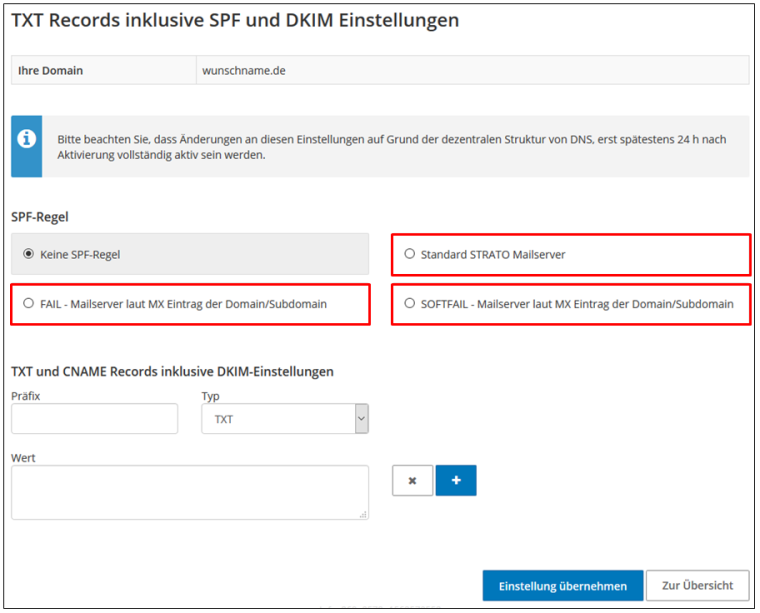Click the Einstellung übernehmen button
Viewport: 760px width, 613px height.
click(563, 585)
